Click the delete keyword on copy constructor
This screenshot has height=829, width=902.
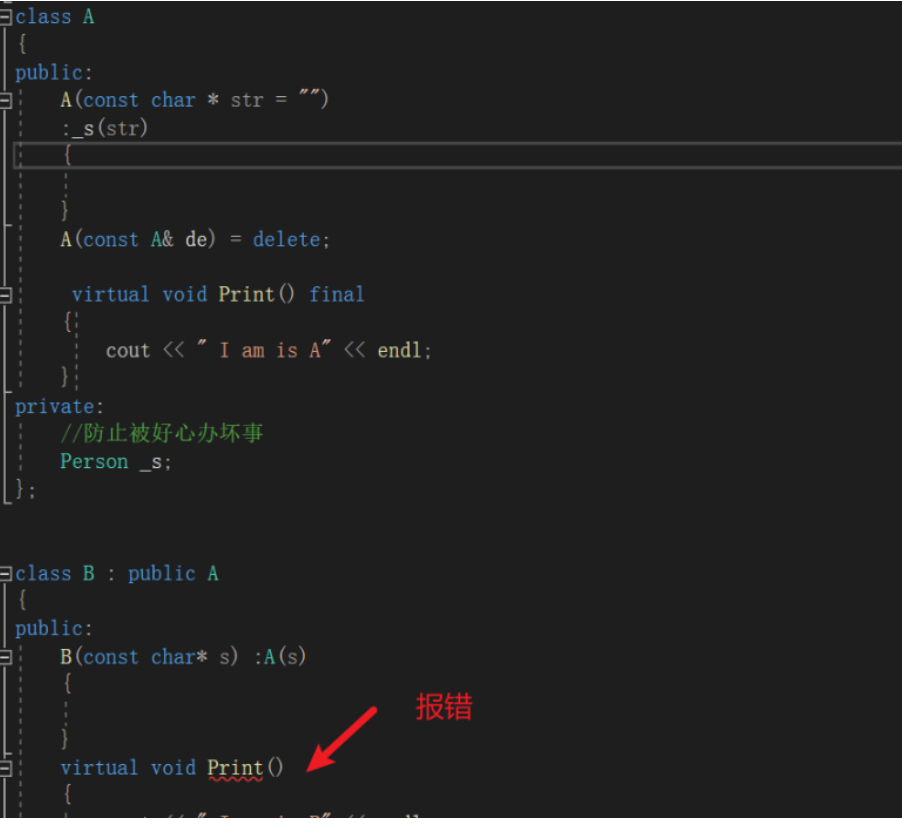[x=286, y=239]
